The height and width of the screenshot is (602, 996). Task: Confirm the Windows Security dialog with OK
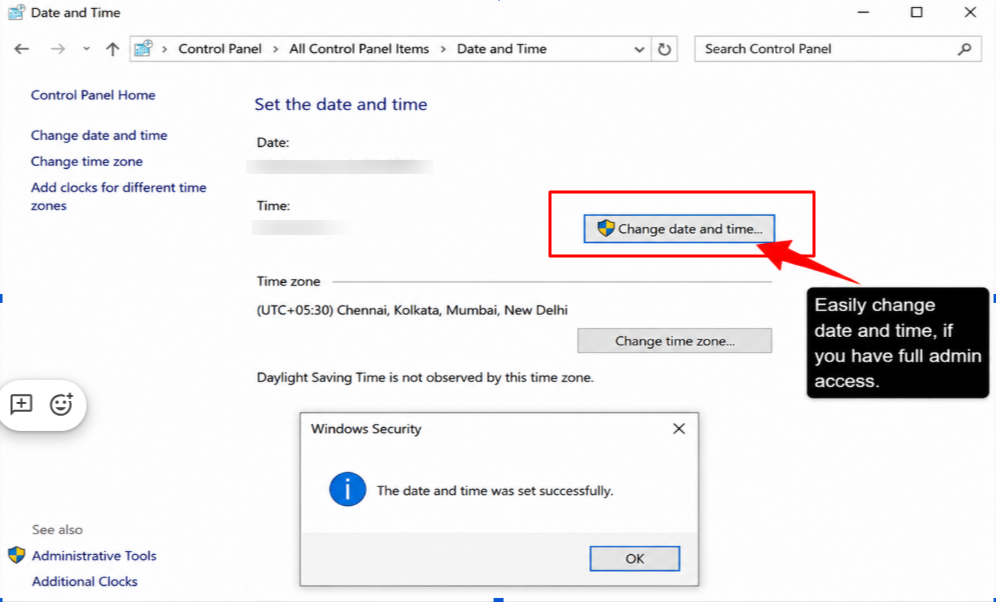tap(635, 559)
